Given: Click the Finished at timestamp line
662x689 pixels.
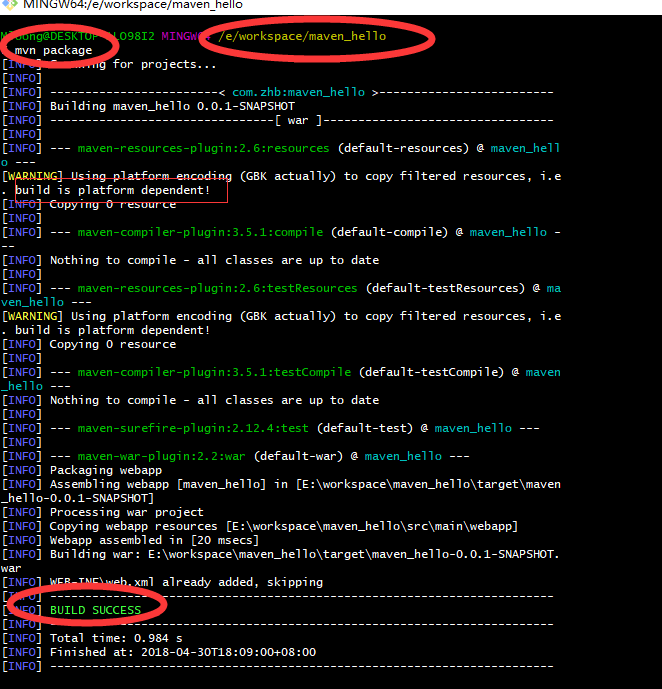Looking at the screenshot, I should 182,652.
